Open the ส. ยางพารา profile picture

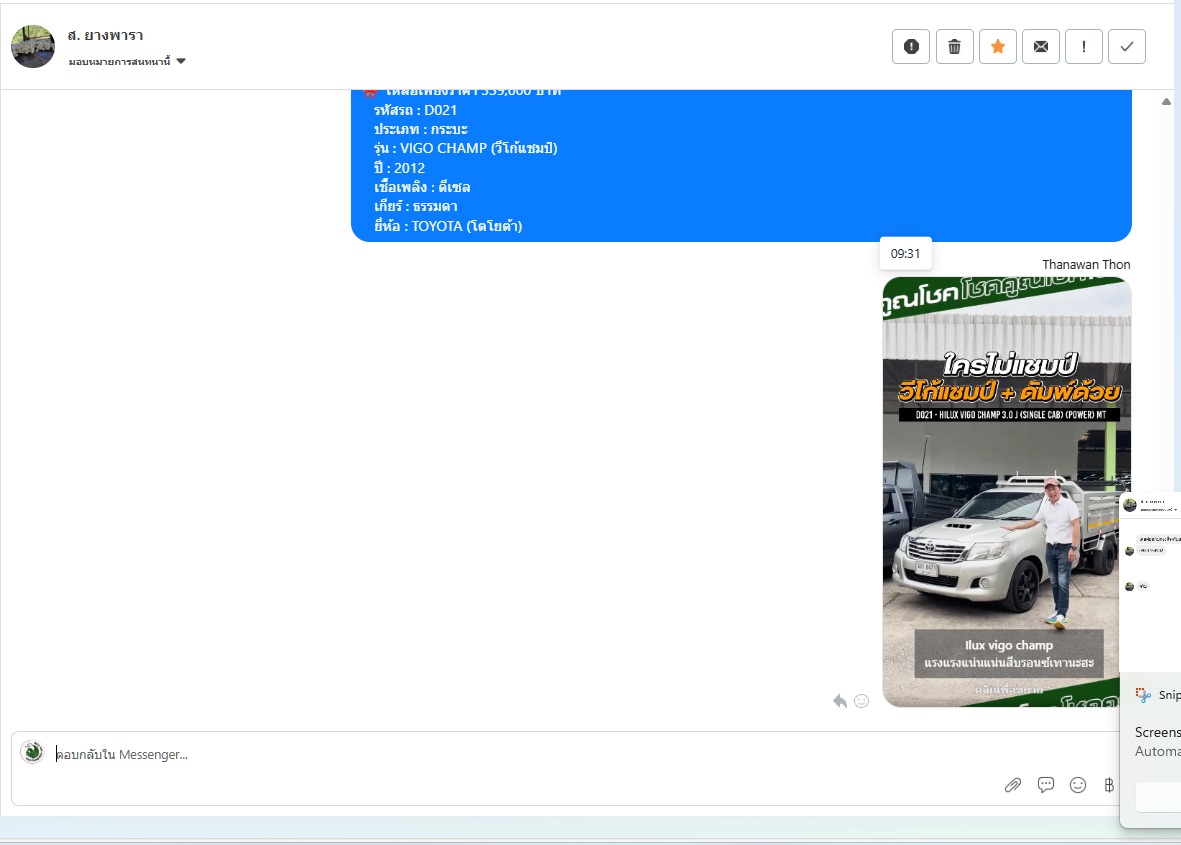coord(33,47)
